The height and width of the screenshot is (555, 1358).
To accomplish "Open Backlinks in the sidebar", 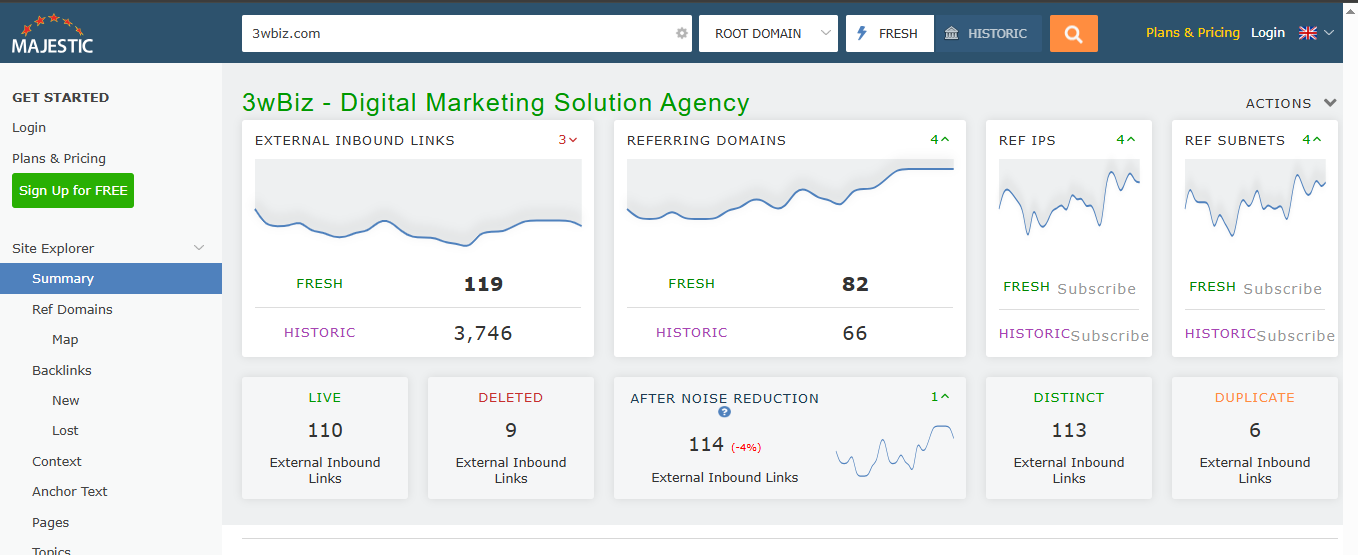I will click(x=62, y=371).
